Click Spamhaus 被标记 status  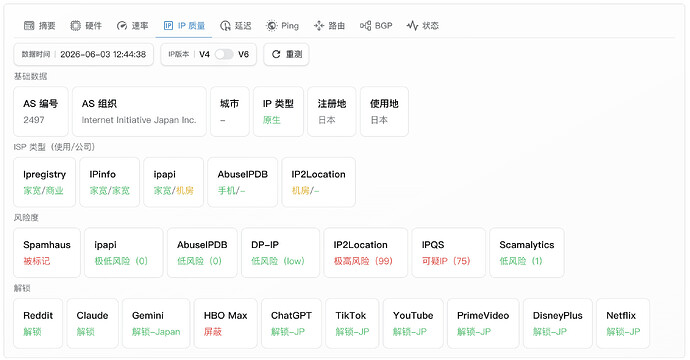[x=37, y=261]
